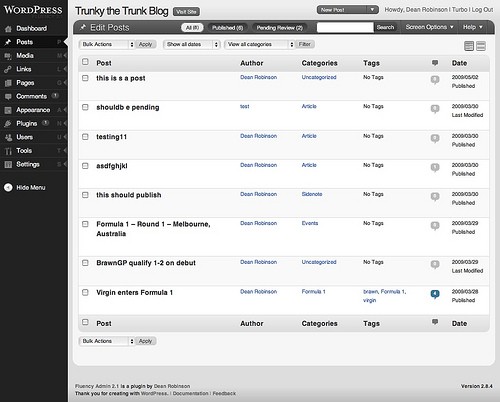Open the top Bulk Actions dropdown

point(107,44)
